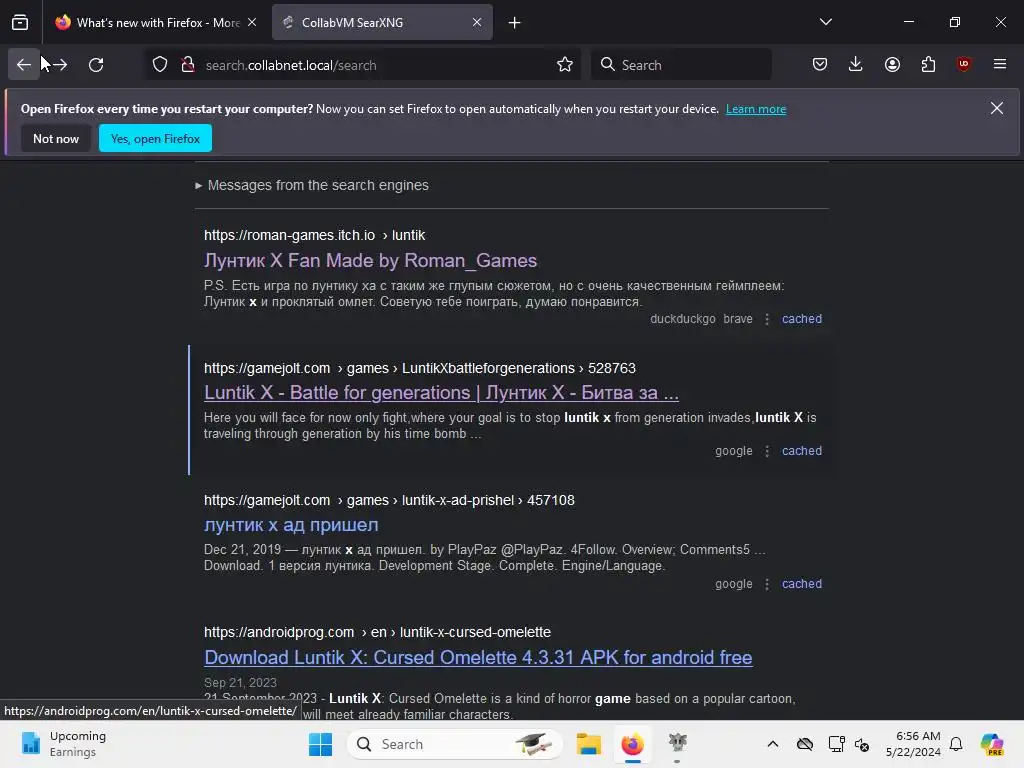Open the лунтик х ад пришел result
The width and height of the screenshot is (1024, 768).
(x=291, y=525)
